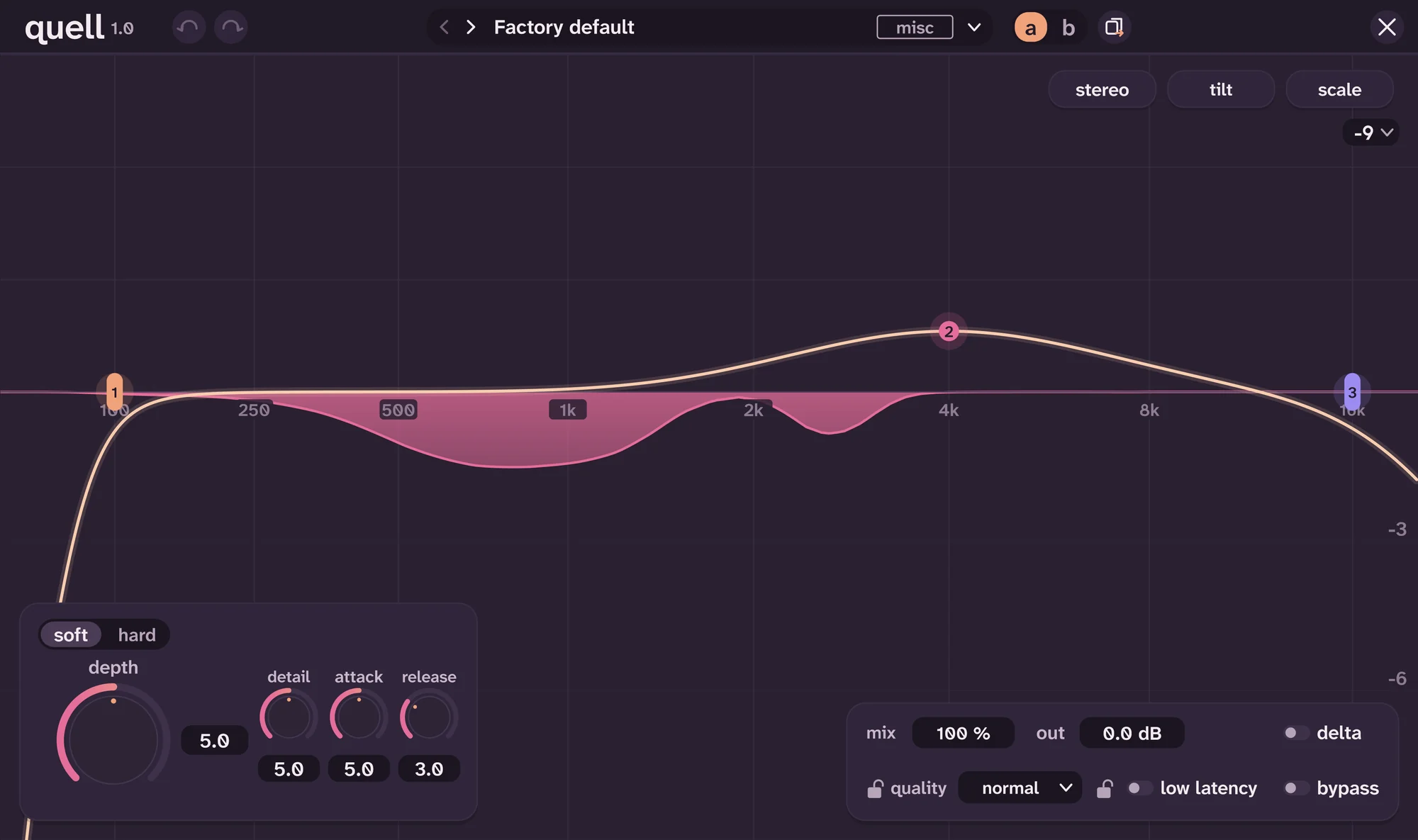Click the depth value field 5.0
This screenshot has height=840, width=1418.
[x=214, y=741]
